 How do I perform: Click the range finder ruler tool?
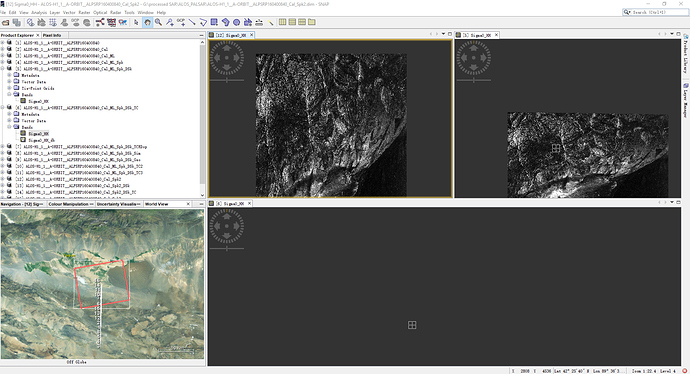click(259, 22)
